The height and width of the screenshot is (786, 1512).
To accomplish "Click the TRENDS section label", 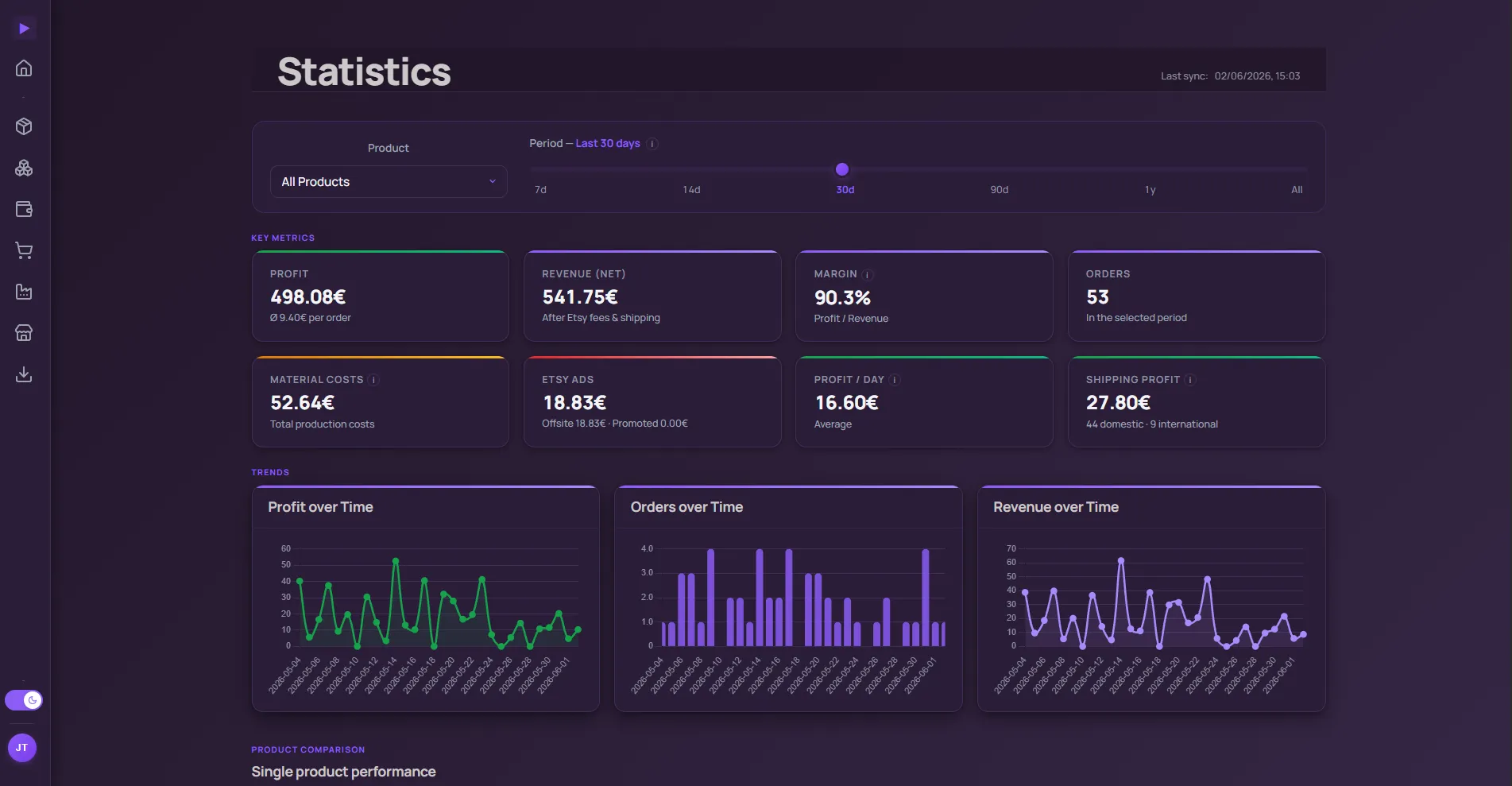I will pyautogui.click(x=270, y=473).
